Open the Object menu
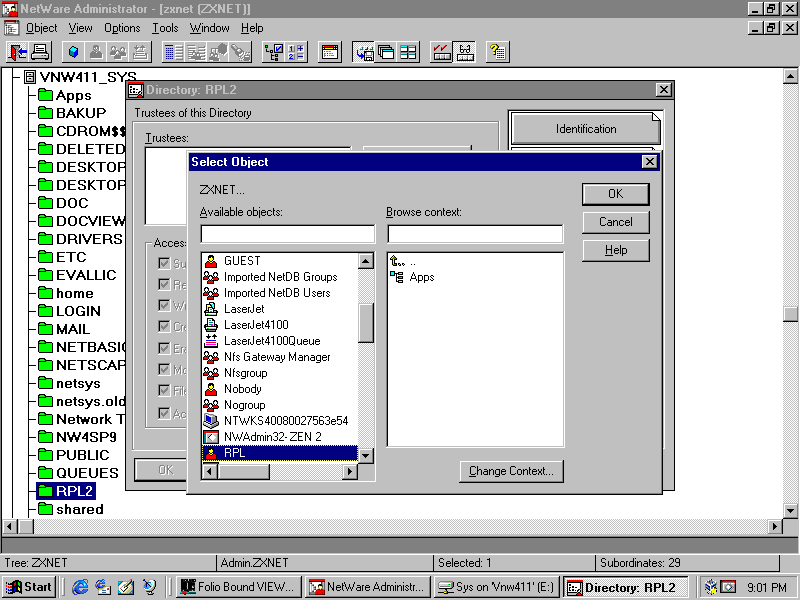Screen dimensions: 800x600 (x=41, y=28)
